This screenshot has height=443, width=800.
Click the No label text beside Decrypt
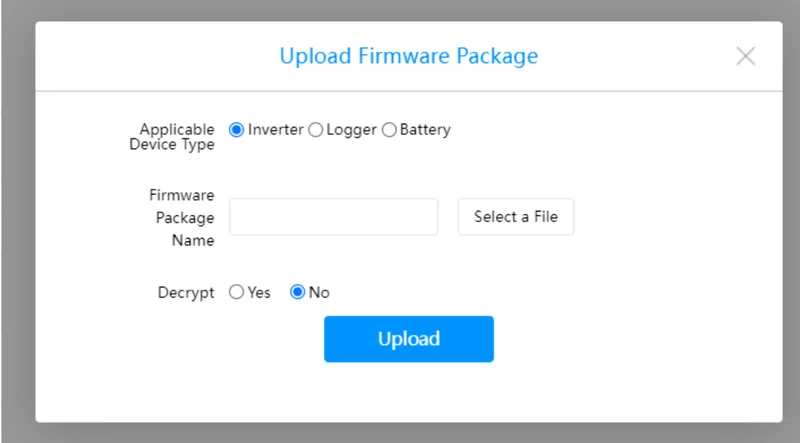point(319,293)
